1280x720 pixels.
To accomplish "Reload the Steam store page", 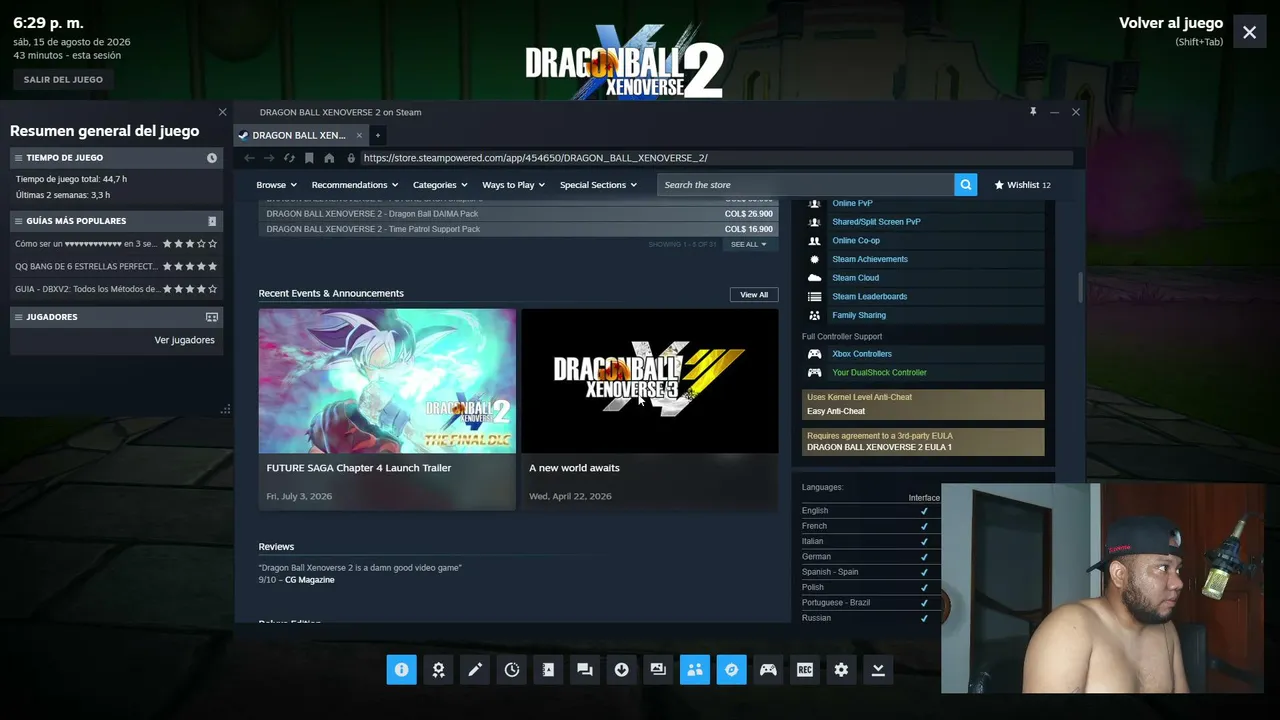I will 289,158.
